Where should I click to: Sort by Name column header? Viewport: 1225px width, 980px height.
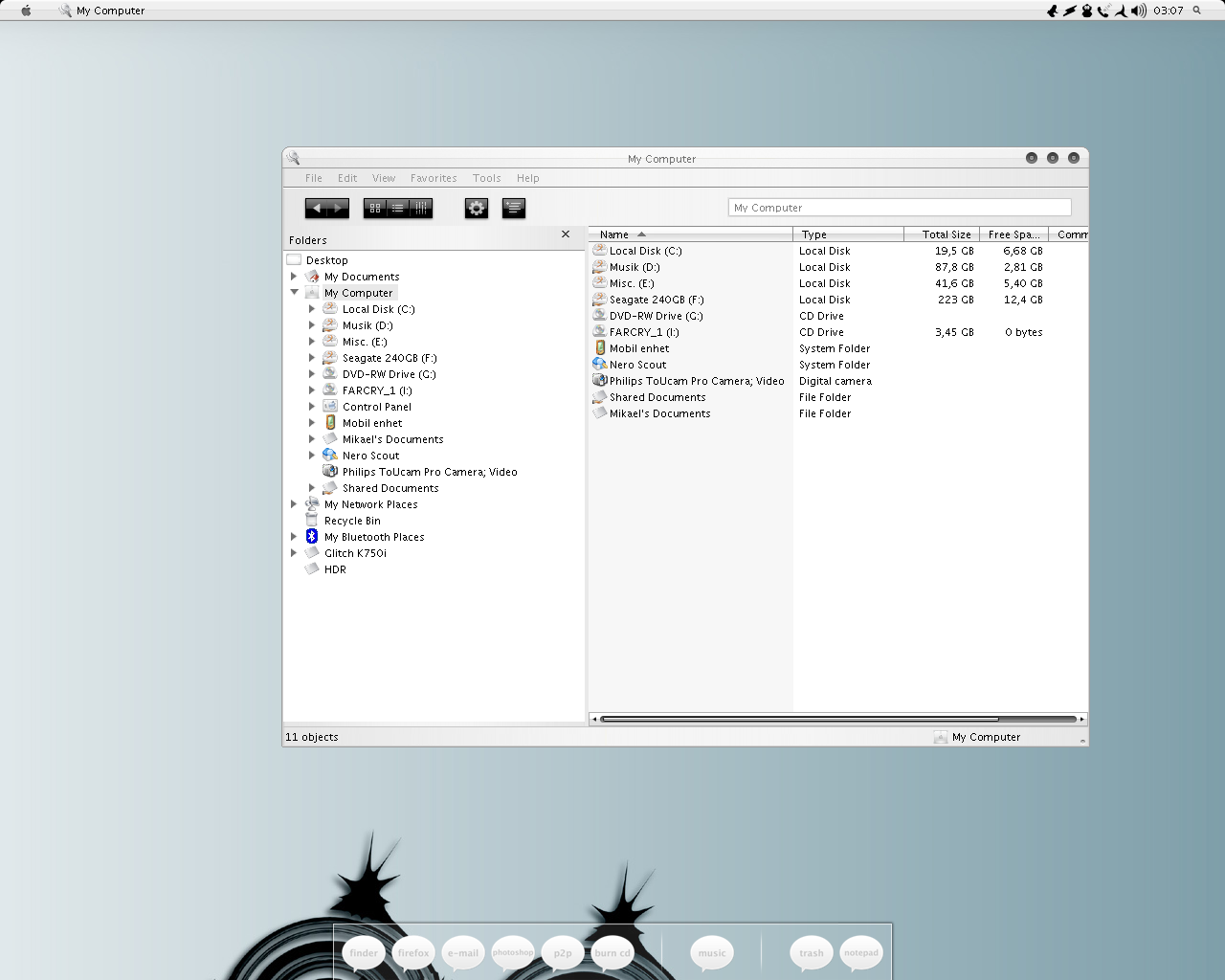point(690,234)
